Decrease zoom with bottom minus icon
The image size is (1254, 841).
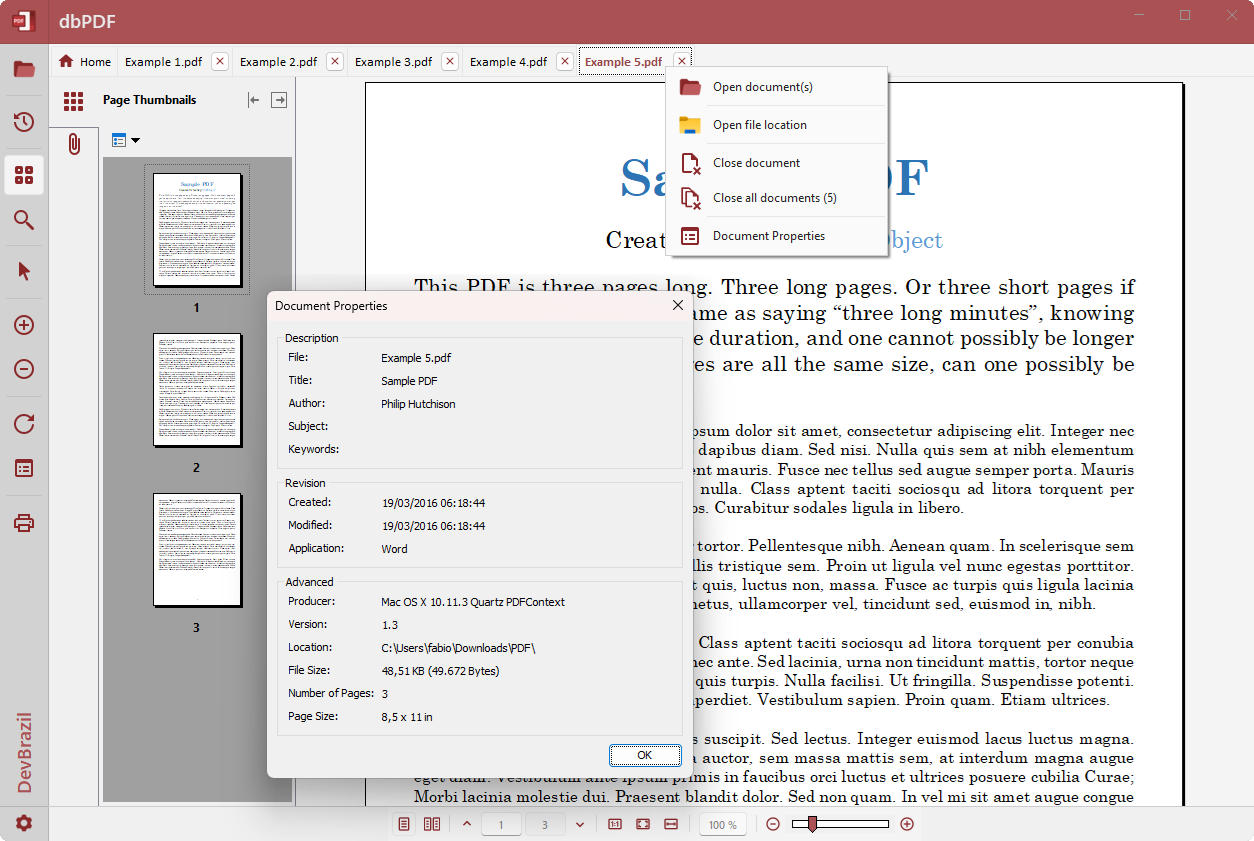773,824
